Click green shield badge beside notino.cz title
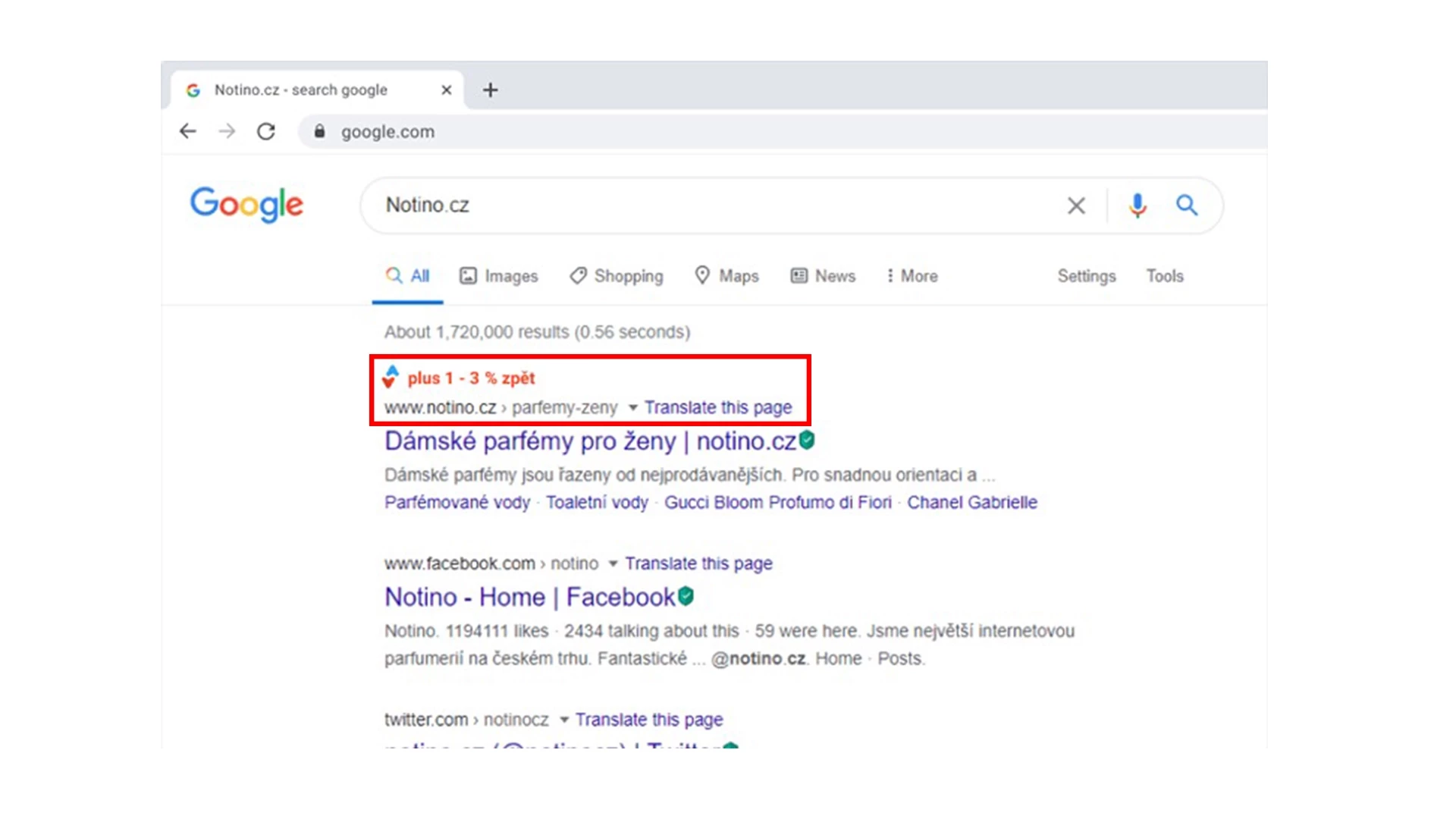Viewport: 1456px width, 819px height. 807,440
